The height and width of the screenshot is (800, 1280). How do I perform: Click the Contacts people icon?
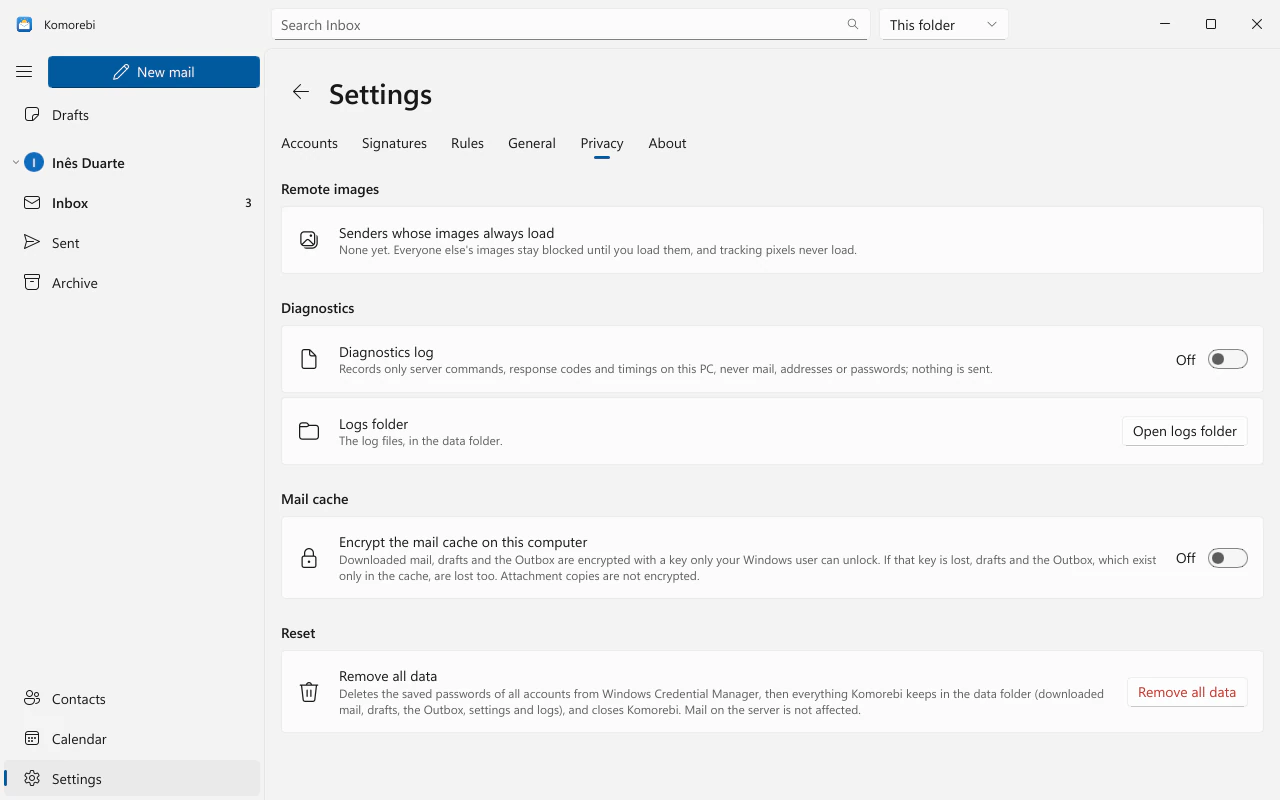click(x=32, y=699)
